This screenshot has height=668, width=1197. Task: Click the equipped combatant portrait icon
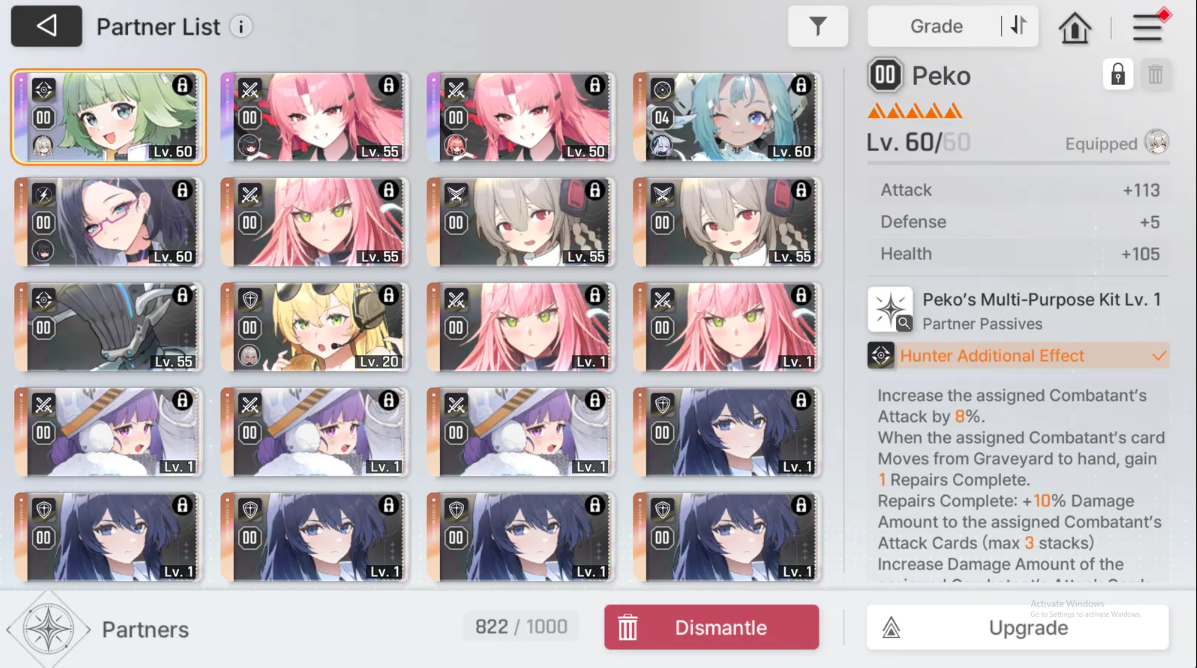pyautogui.click(x=1157, y=143)
